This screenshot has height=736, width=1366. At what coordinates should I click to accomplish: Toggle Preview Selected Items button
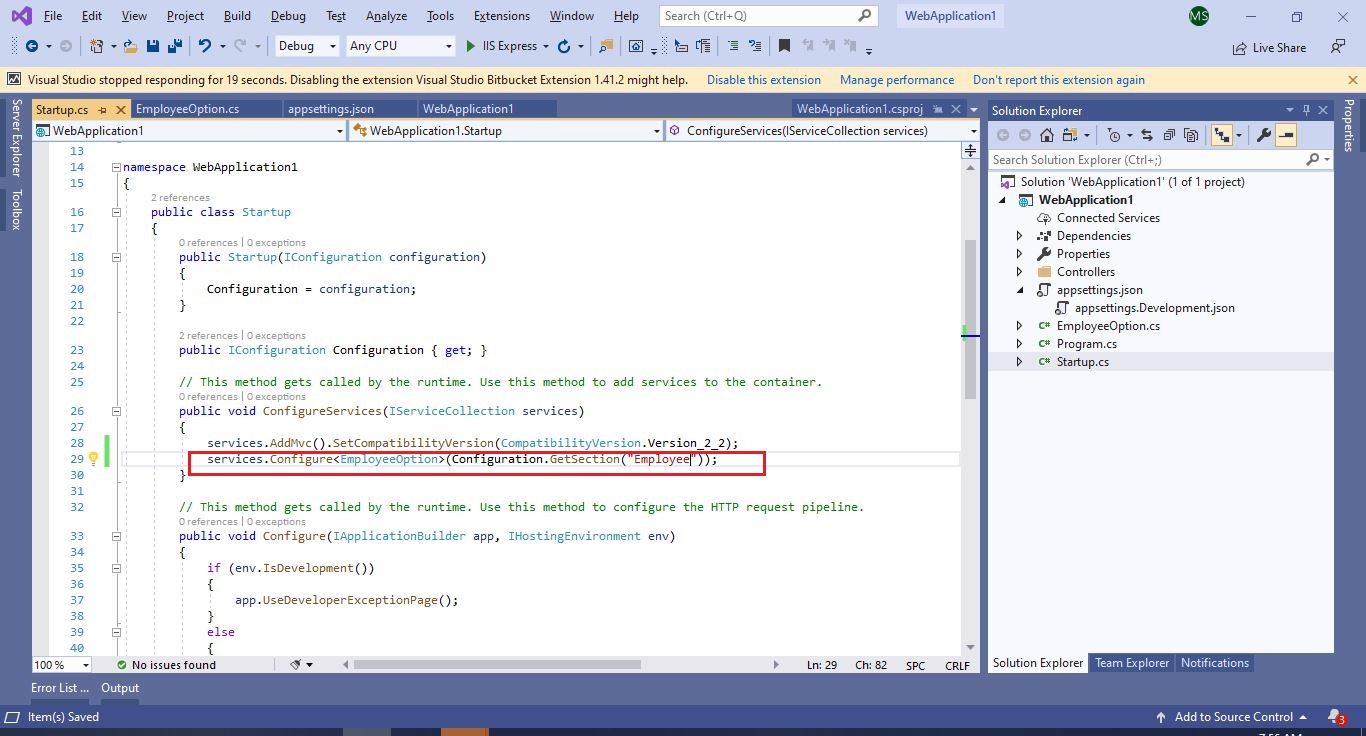1286,135
